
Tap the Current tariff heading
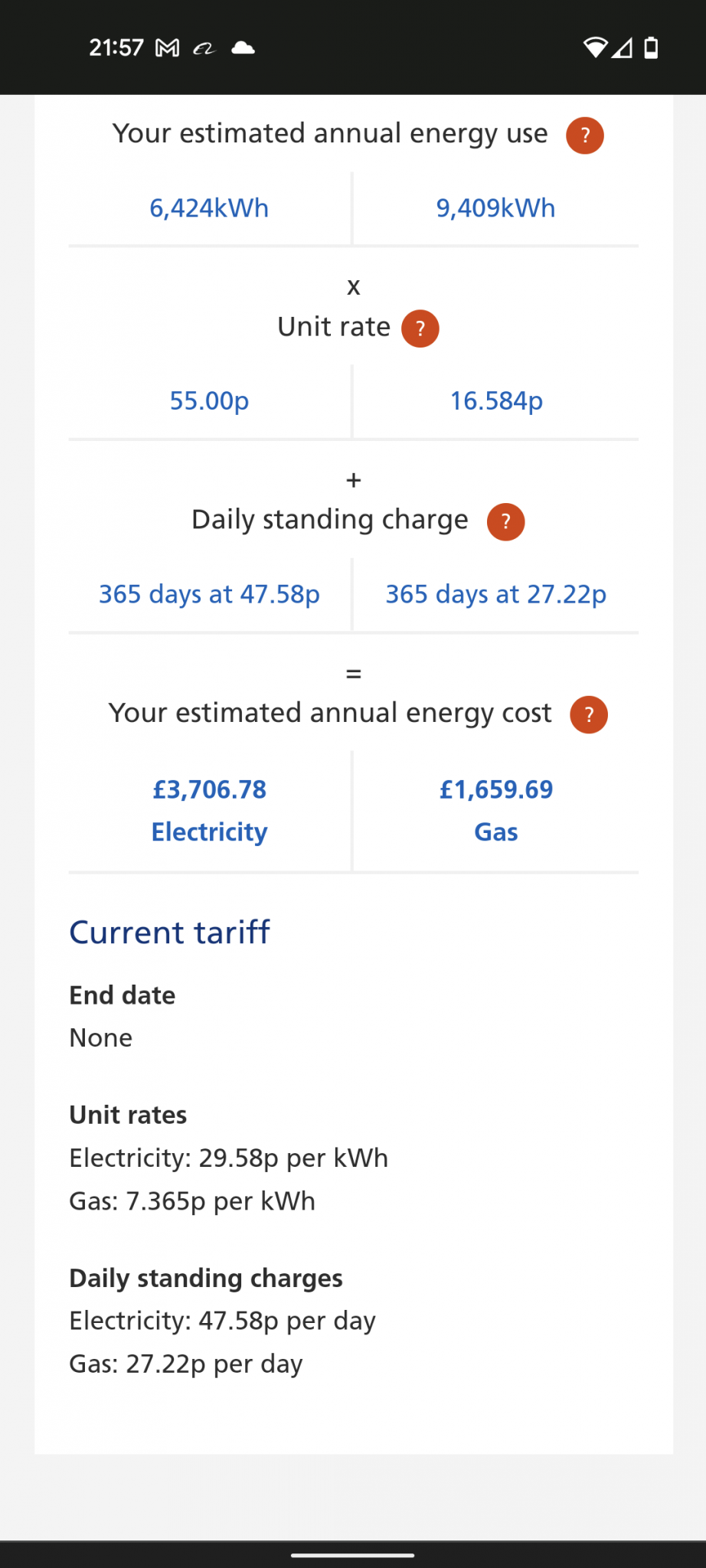pos(169,933)
